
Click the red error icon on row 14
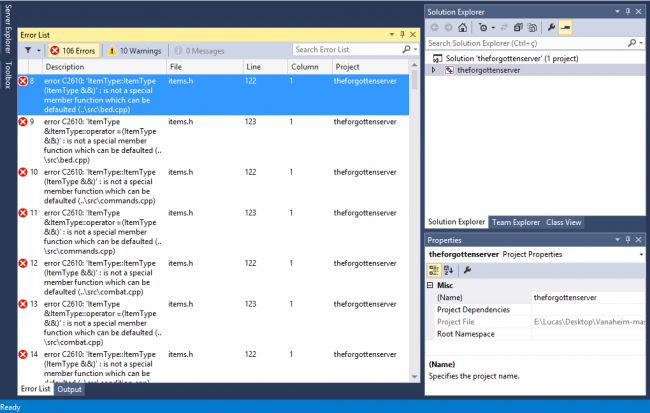pos(23,354)
